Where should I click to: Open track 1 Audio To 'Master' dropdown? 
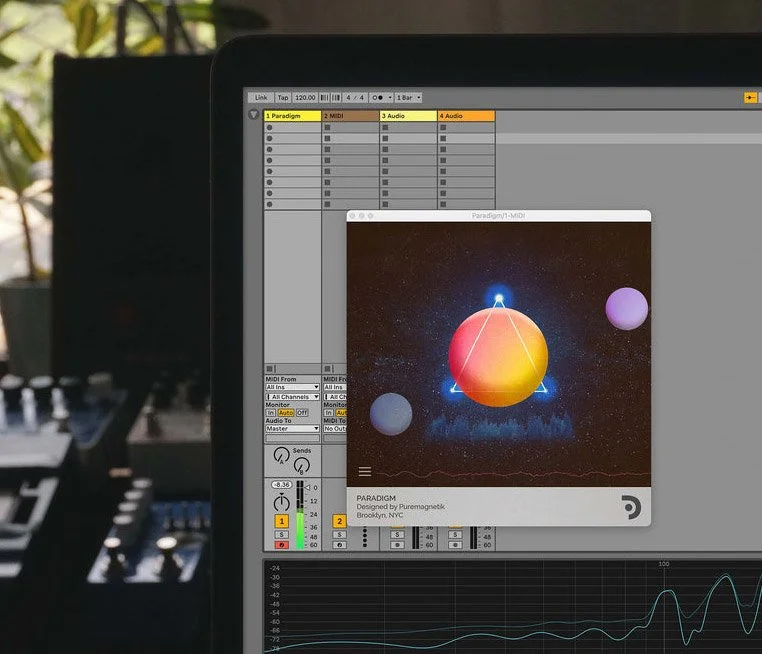[292, 429]
